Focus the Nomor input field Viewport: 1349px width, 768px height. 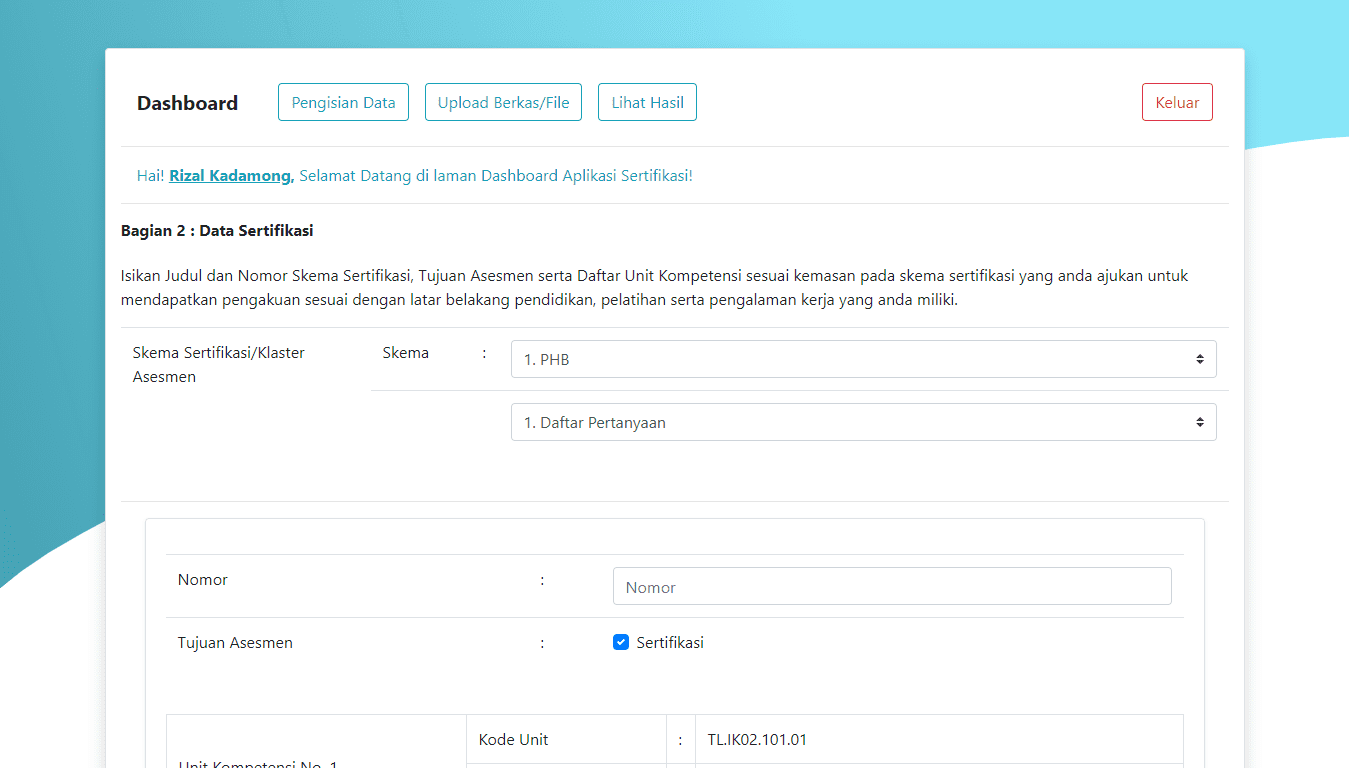click(x=891, y=587)
